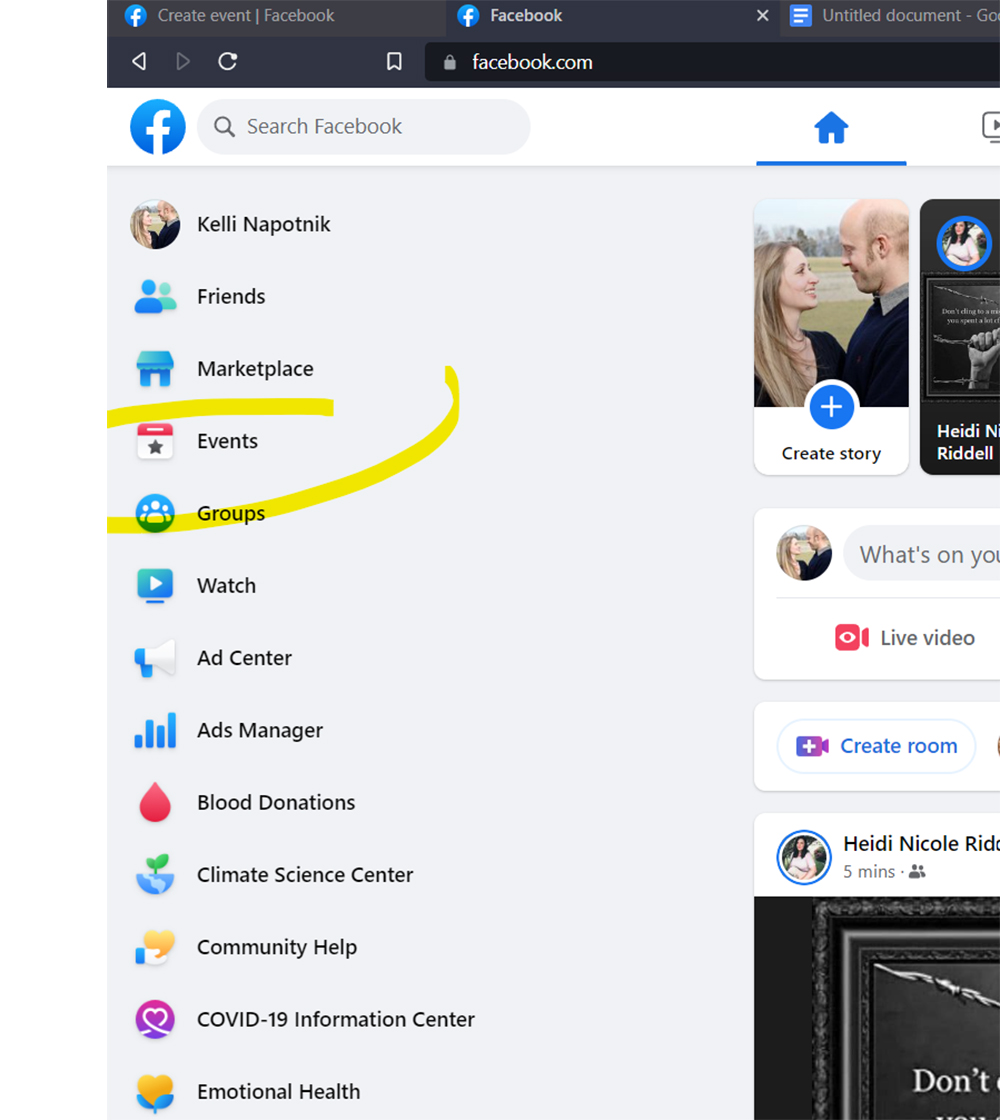The height and width of the screenshot is (1120, 1000).
Task: Open the COVID-19 Information Center heart icon
Action: coord(155,1019)
